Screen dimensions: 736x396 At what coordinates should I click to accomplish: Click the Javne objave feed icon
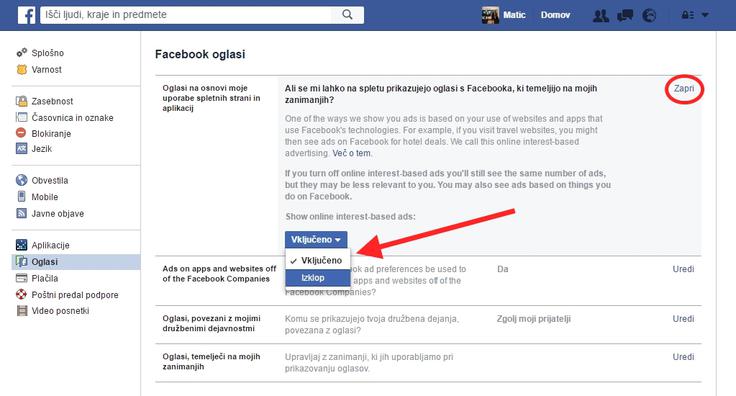22,213
